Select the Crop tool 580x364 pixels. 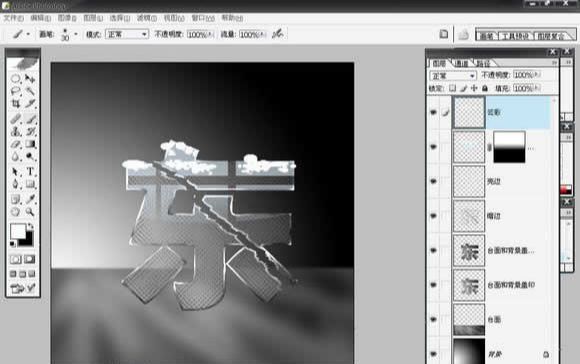coord(15,104)
